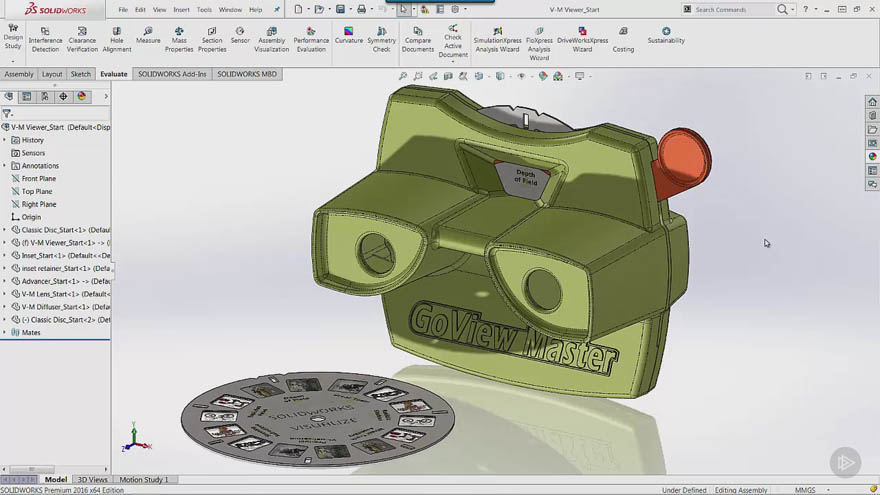880x495 pixels.
Task: Switch to SOLIDWORKS Add-Ins tab
Action: point(172,74)
